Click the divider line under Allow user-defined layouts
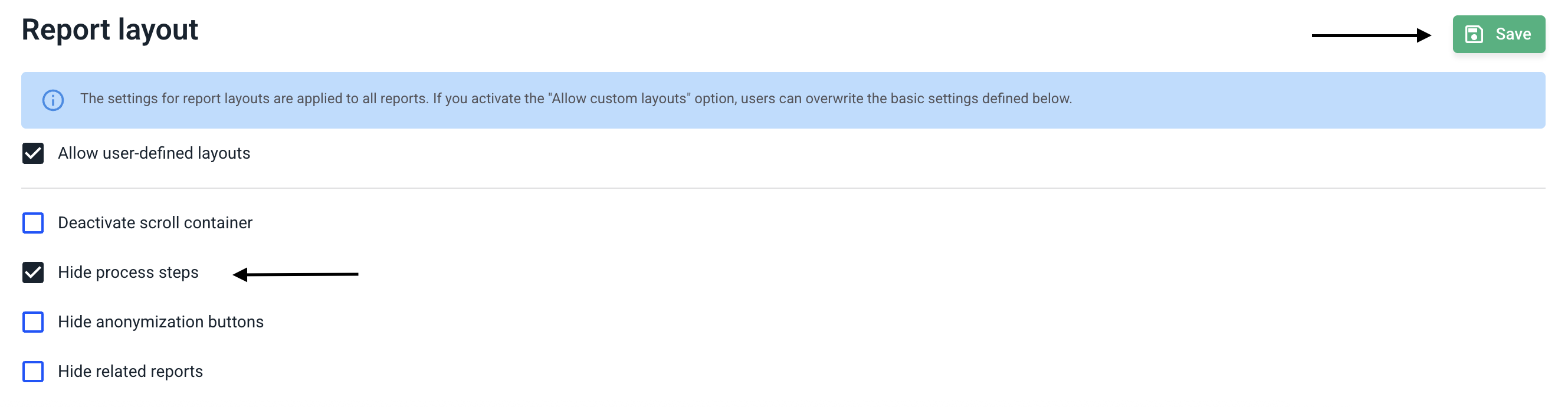Image resolution: width=1568 pixels, height=407 pixels. coord(783,188)
